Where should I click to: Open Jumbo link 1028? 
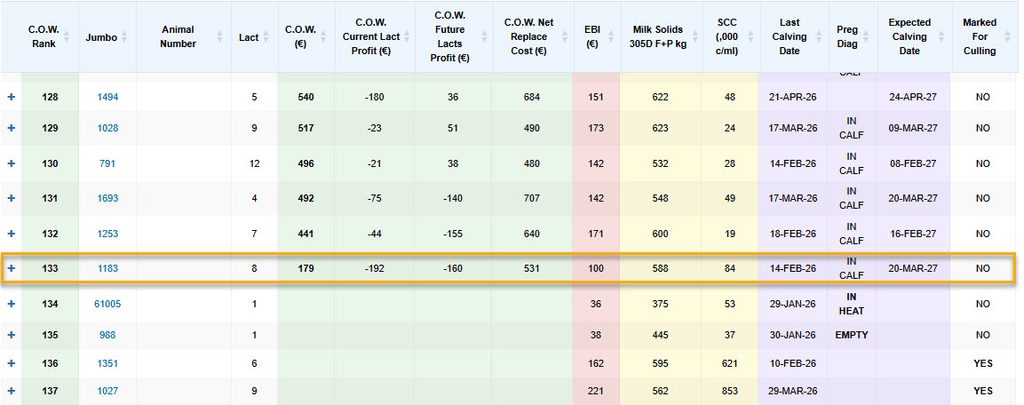coord(108,128)
